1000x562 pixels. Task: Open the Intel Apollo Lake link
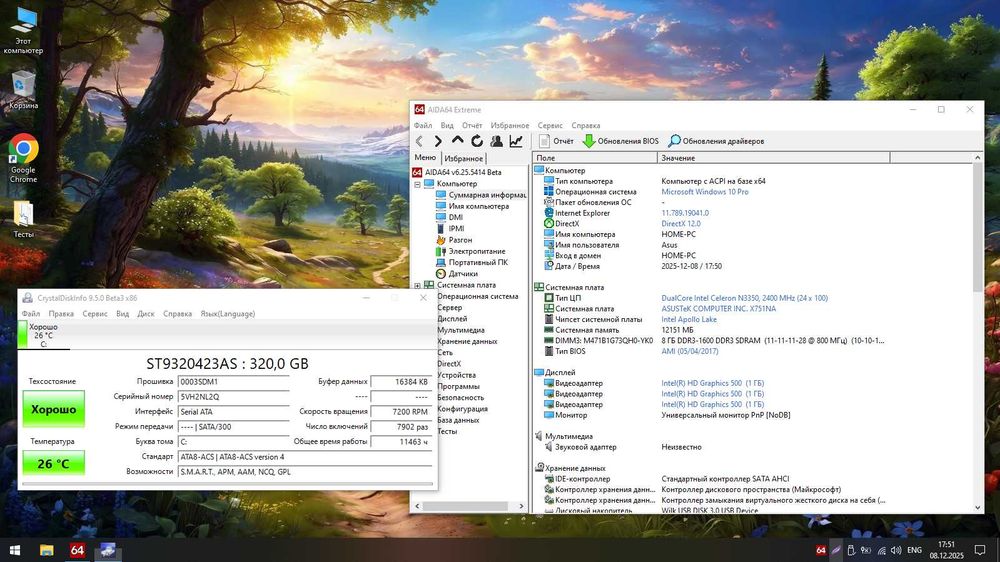tap(689, 320)
